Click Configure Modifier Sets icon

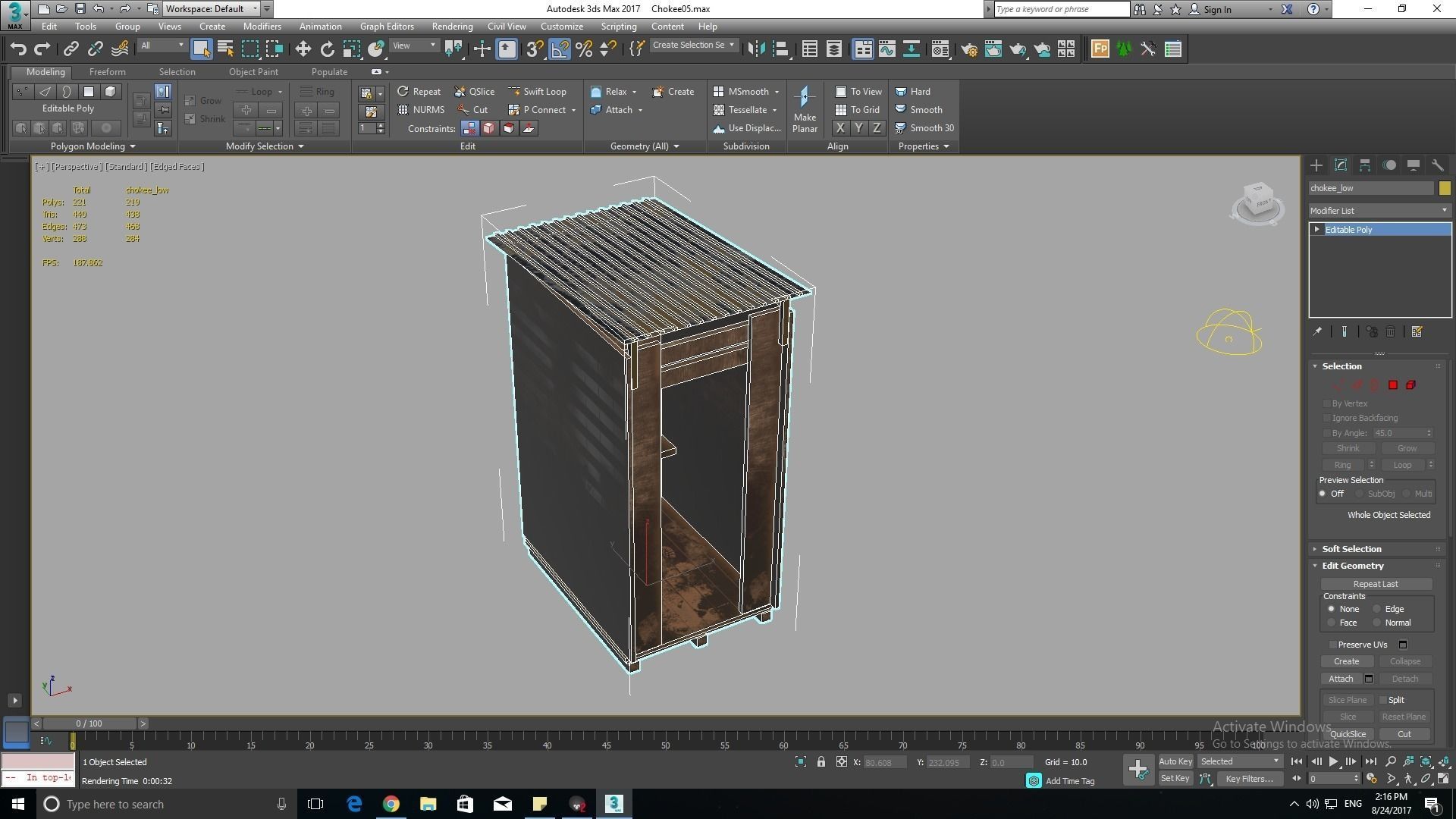click(1417, 332)
